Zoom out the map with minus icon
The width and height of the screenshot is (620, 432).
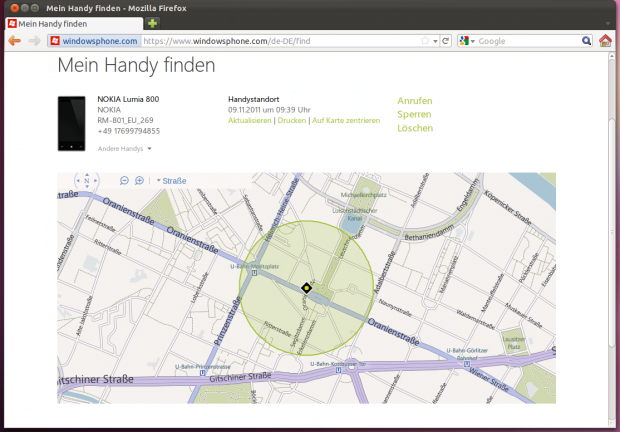pyautogui.click(x=125, y=181)
